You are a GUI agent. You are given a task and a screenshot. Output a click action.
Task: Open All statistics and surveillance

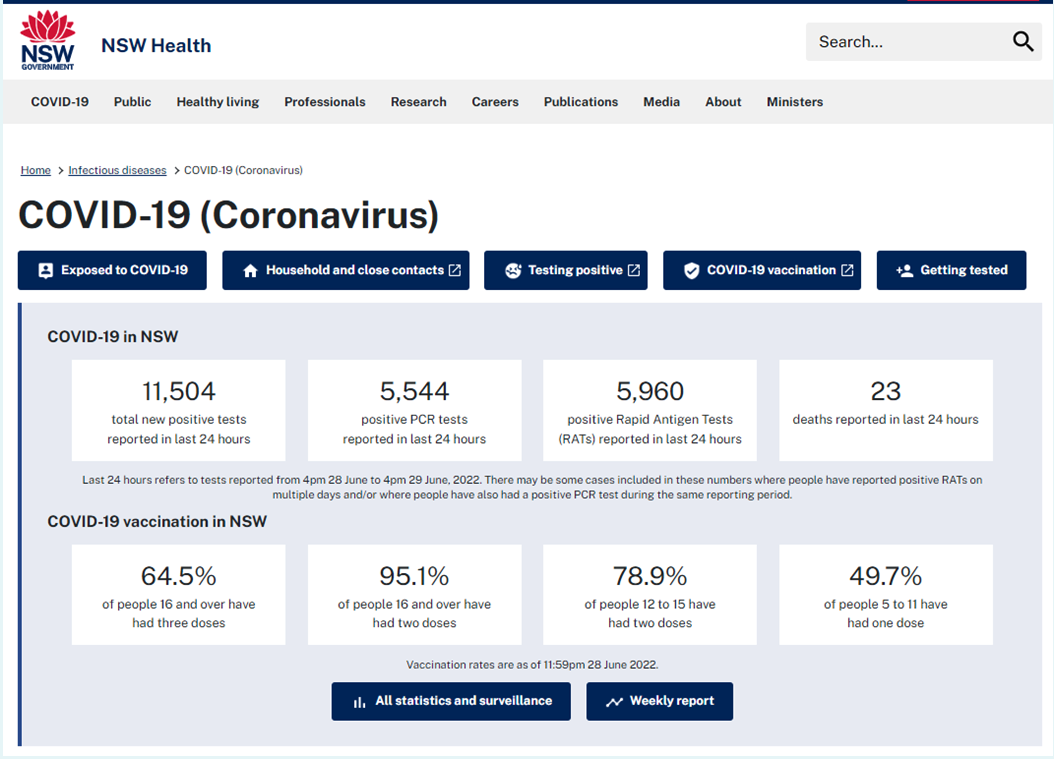point(451,701)
